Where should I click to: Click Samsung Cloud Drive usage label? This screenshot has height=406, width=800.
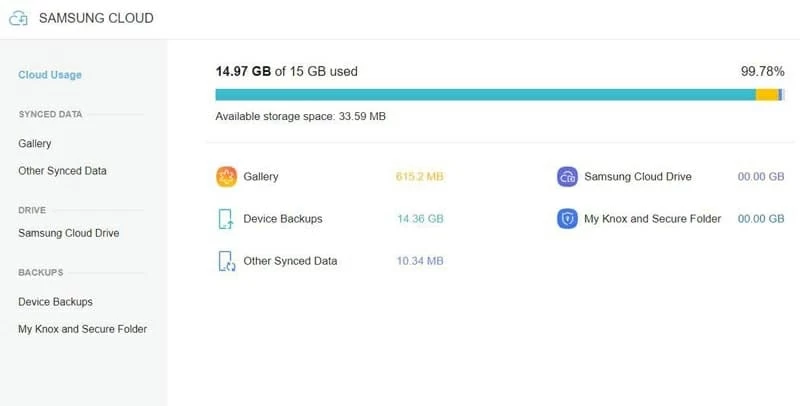pyautogui.click(x=637, y=177)
